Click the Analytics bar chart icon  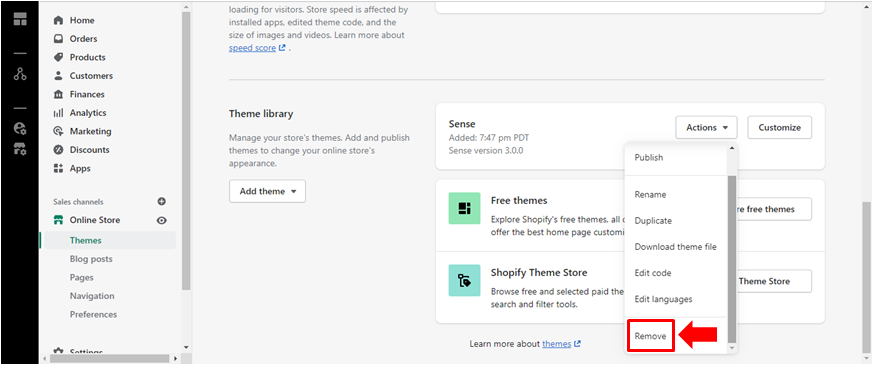58,112
